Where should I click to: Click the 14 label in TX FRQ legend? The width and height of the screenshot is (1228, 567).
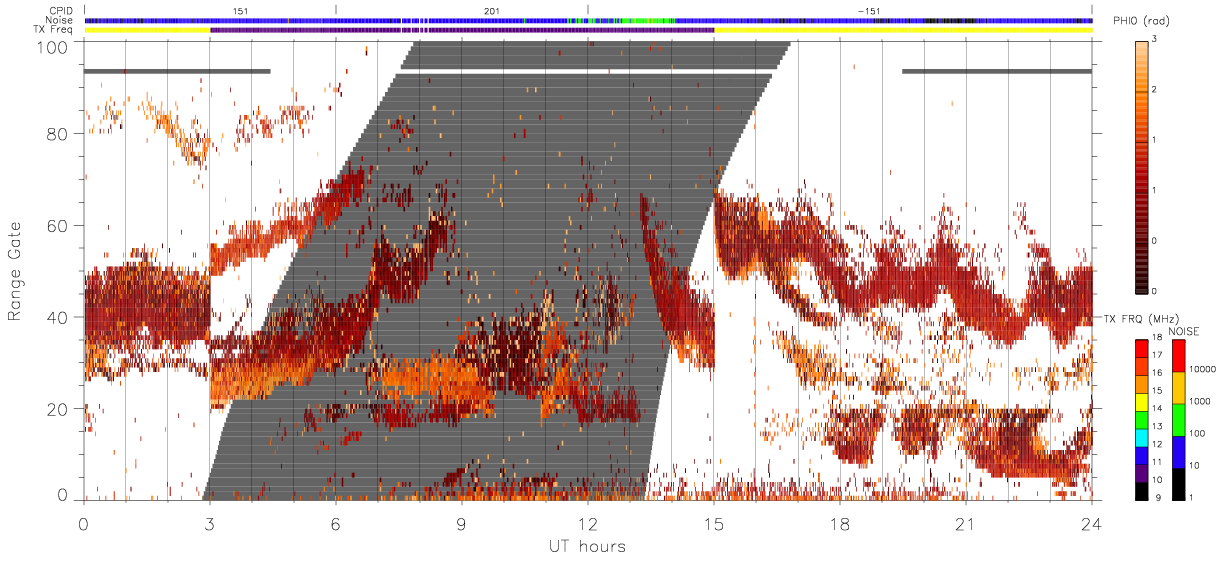1157,408
